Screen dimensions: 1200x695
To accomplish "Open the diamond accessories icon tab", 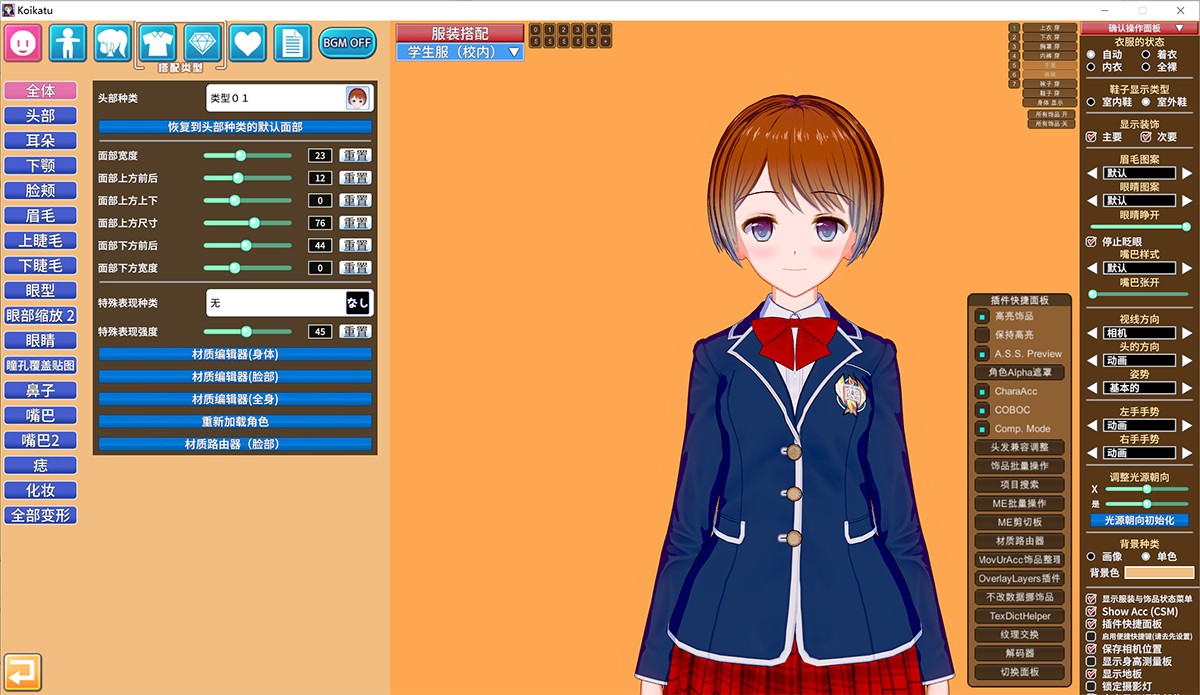I will click(x=203, y=43).
